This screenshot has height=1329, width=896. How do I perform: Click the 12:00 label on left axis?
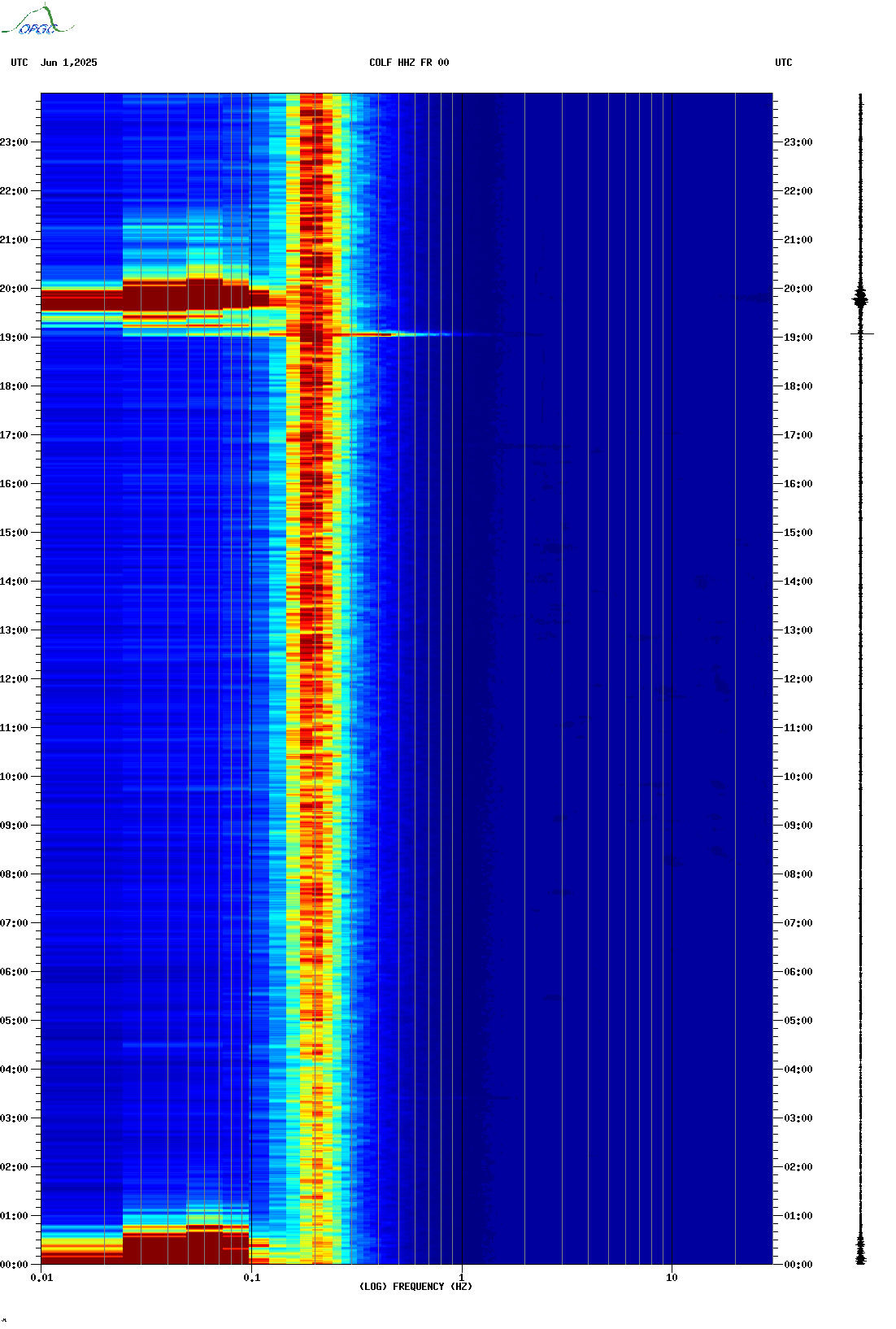coord(14,679)
